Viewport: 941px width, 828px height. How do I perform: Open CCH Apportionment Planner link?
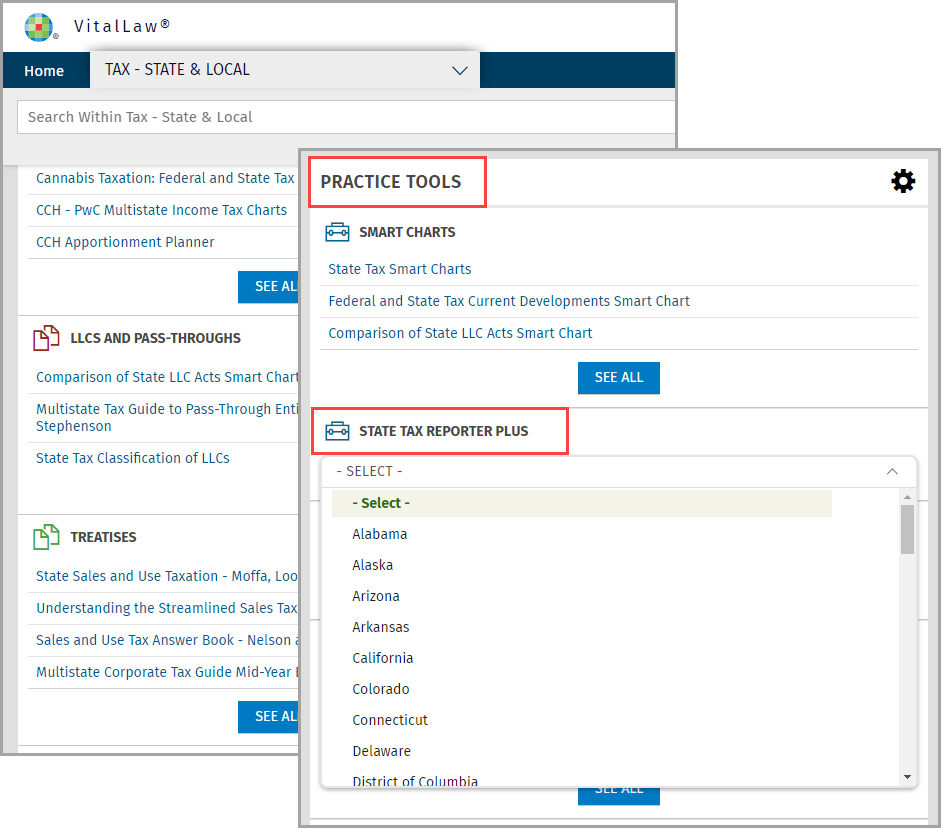click(x=125, y=242)
